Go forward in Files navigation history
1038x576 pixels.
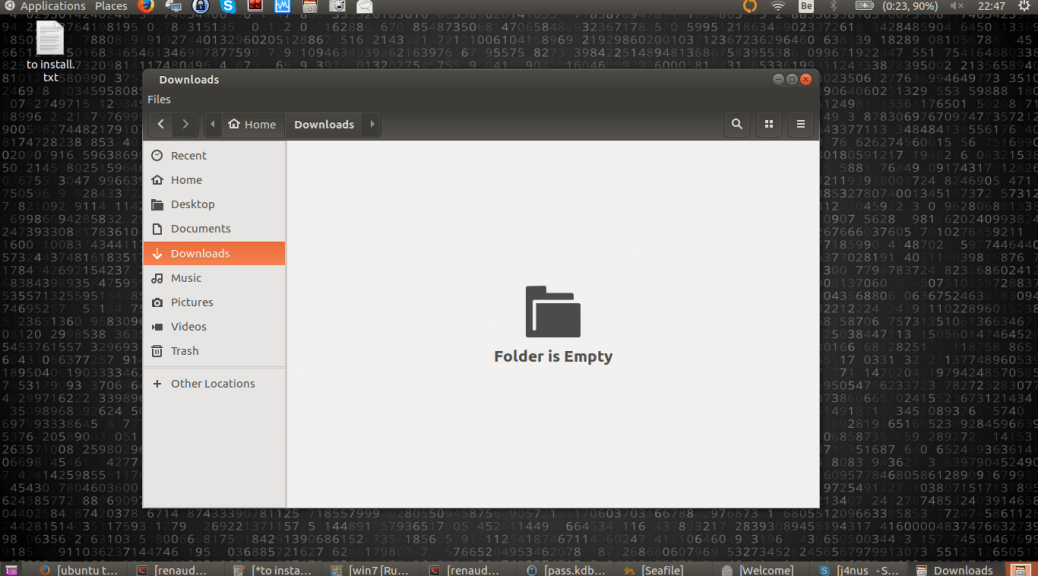click(185, 124)
